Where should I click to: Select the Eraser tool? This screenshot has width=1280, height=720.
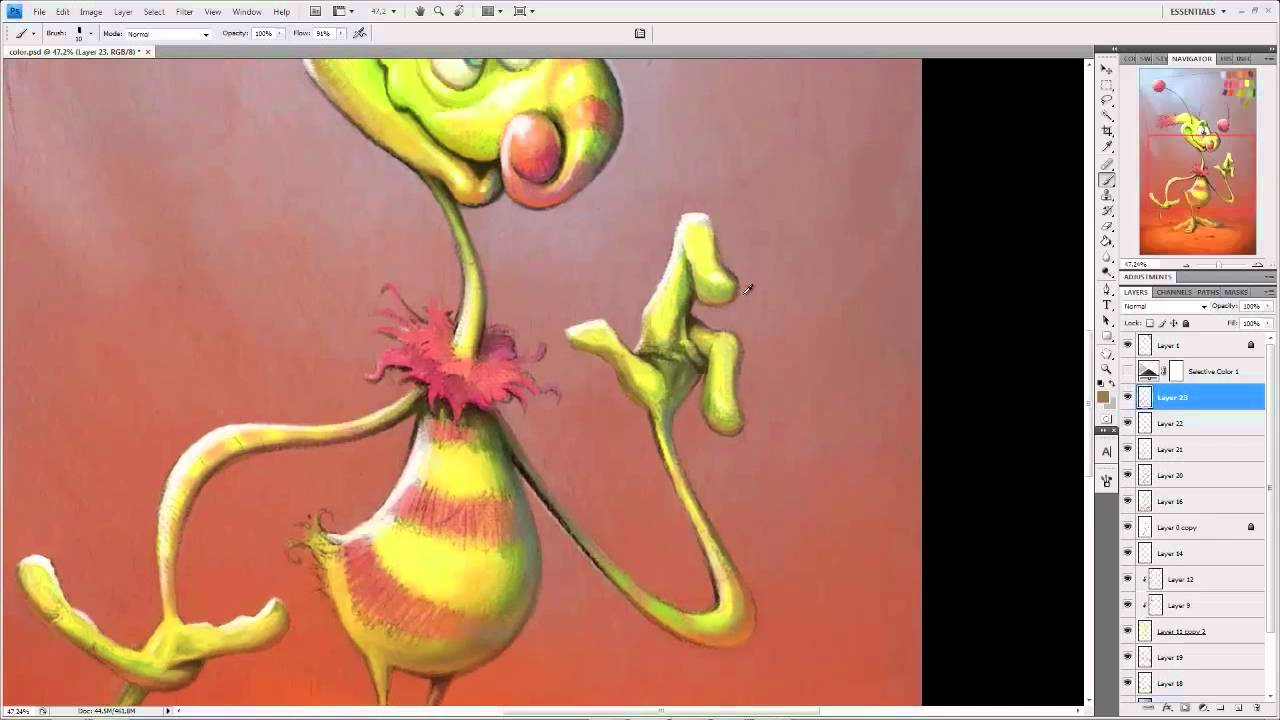pyautogui.click(x=1107, y=226)
